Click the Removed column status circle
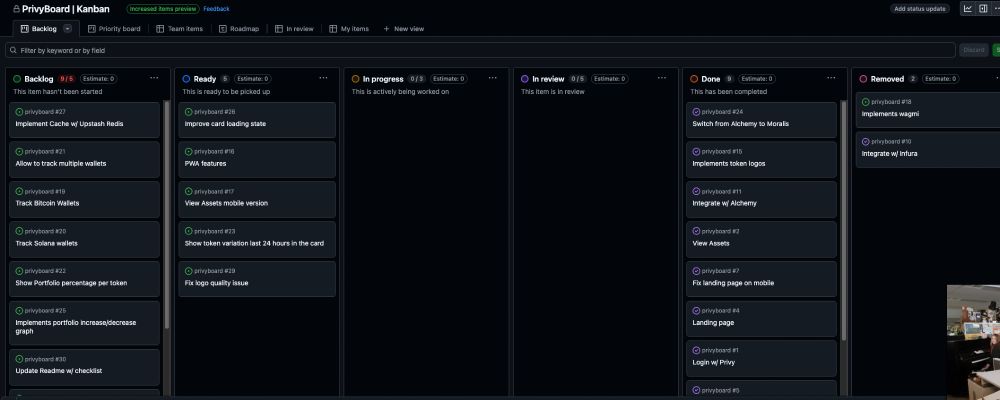The height and width of the screenshot is (400, 1000). pos(864,79)
